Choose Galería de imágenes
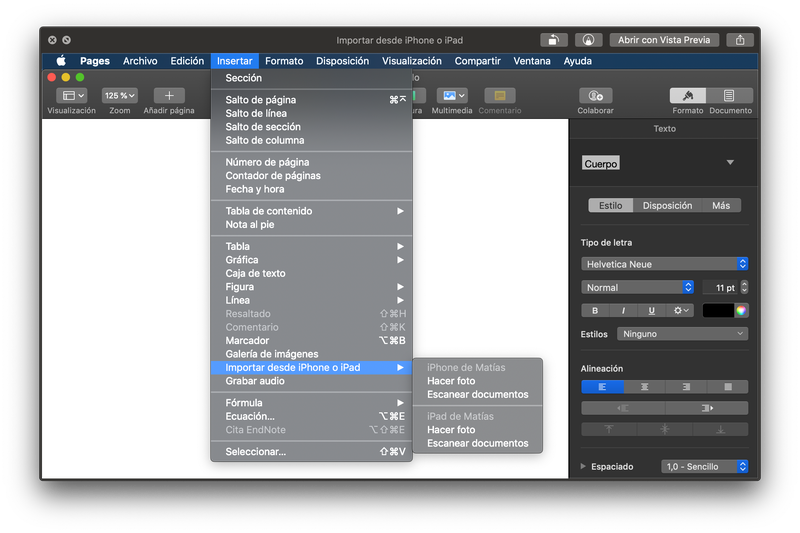The image size is (800, 533). point(311,353)
